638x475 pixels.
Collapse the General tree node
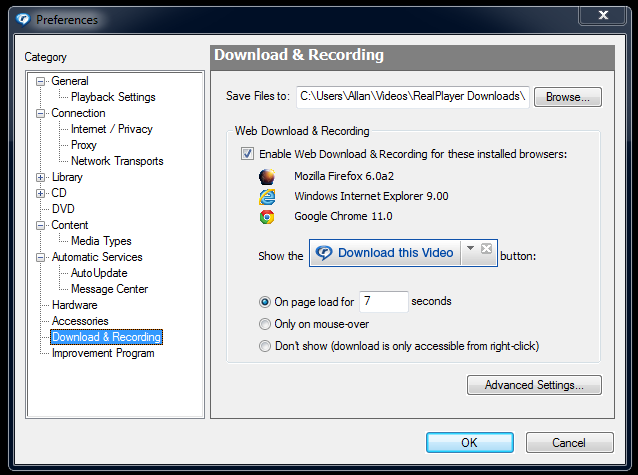(40, 81)
